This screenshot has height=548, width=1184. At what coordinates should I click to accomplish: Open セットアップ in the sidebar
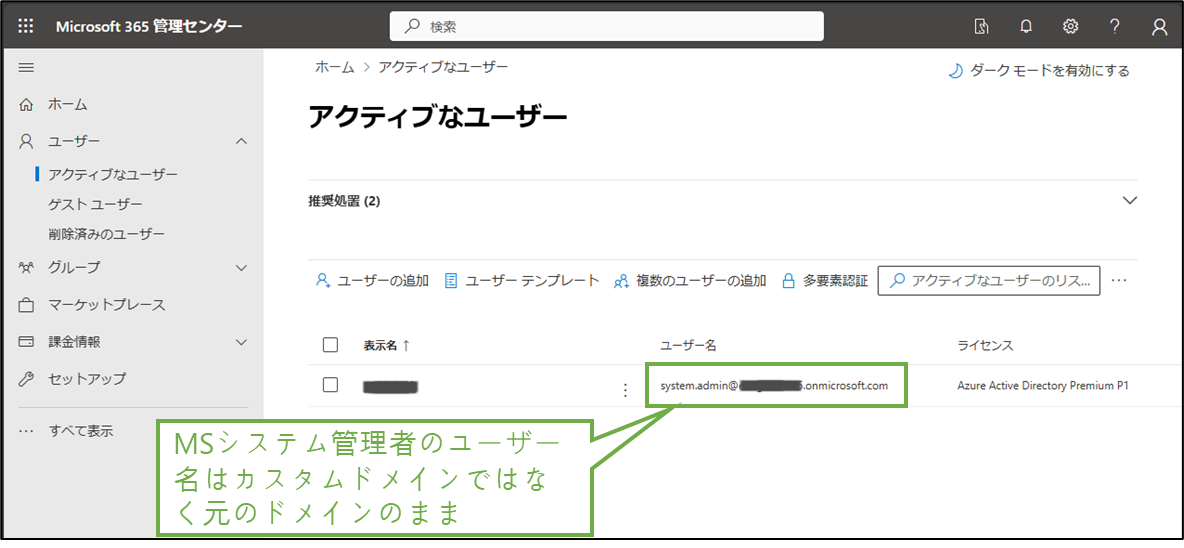click(88, 379)
